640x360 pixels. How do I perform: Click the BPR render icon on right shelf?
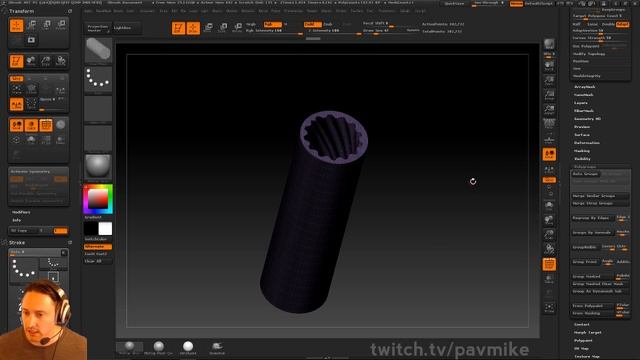549,44
